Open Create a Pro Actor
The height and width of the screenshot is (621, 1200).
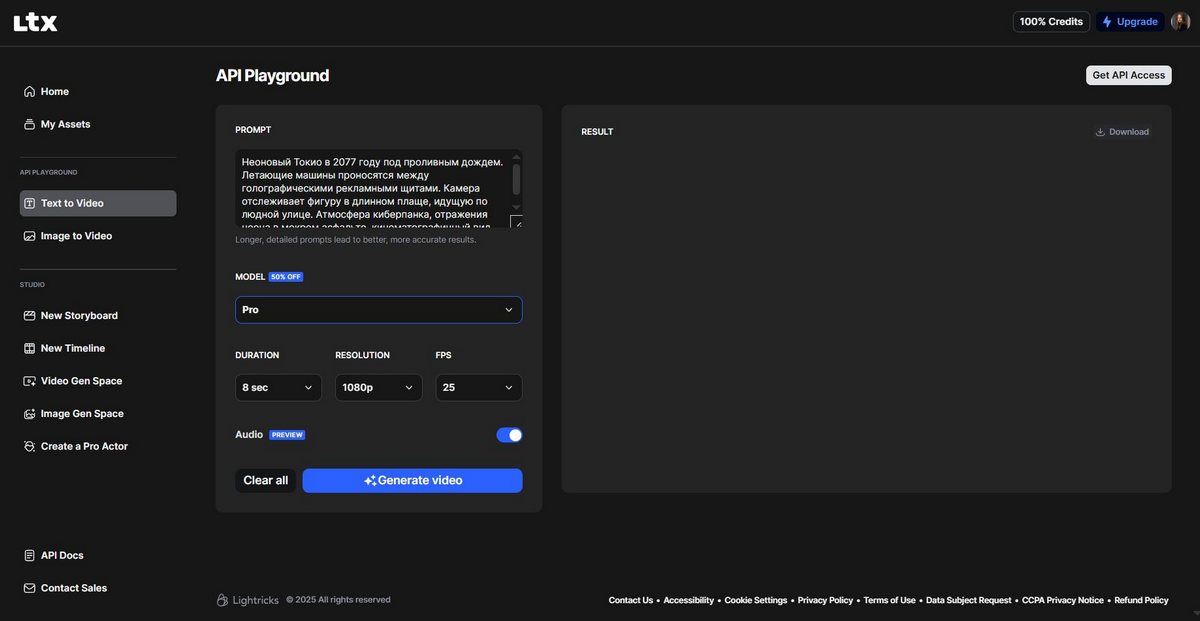coord(29,447)
